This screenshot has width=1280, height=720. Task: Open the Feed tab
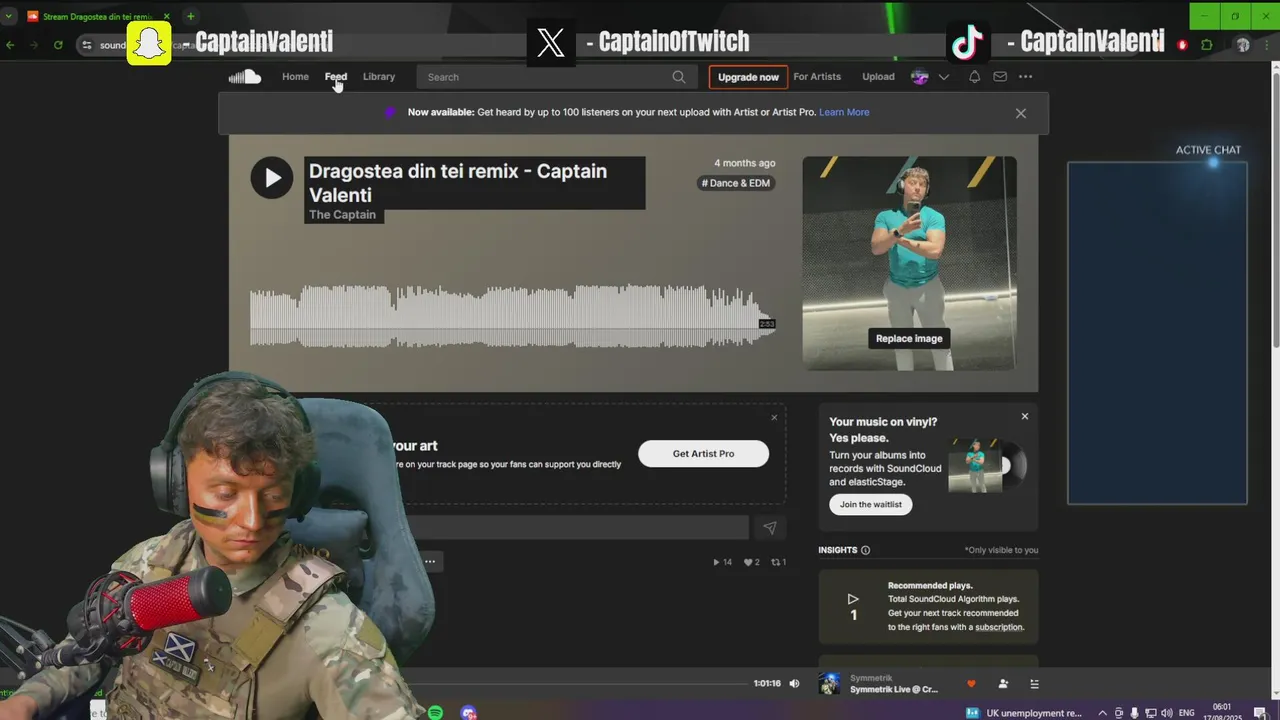tap(336, 77)
